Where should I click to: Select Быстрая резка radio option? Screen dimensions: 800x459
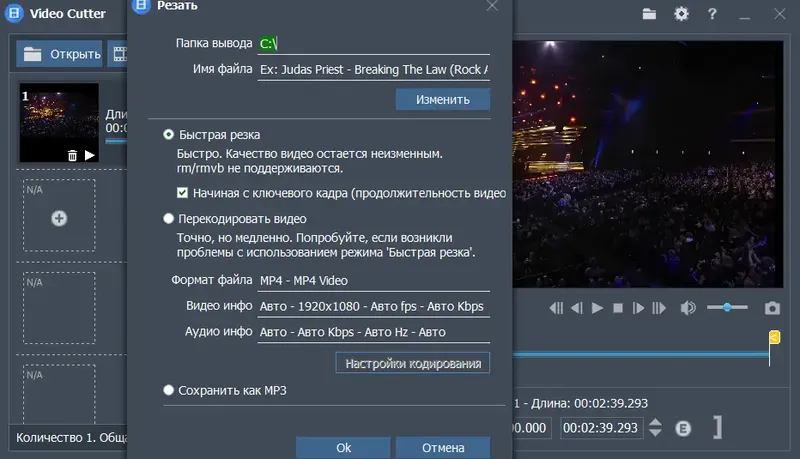pyautogui.click(x=168, y=135)
